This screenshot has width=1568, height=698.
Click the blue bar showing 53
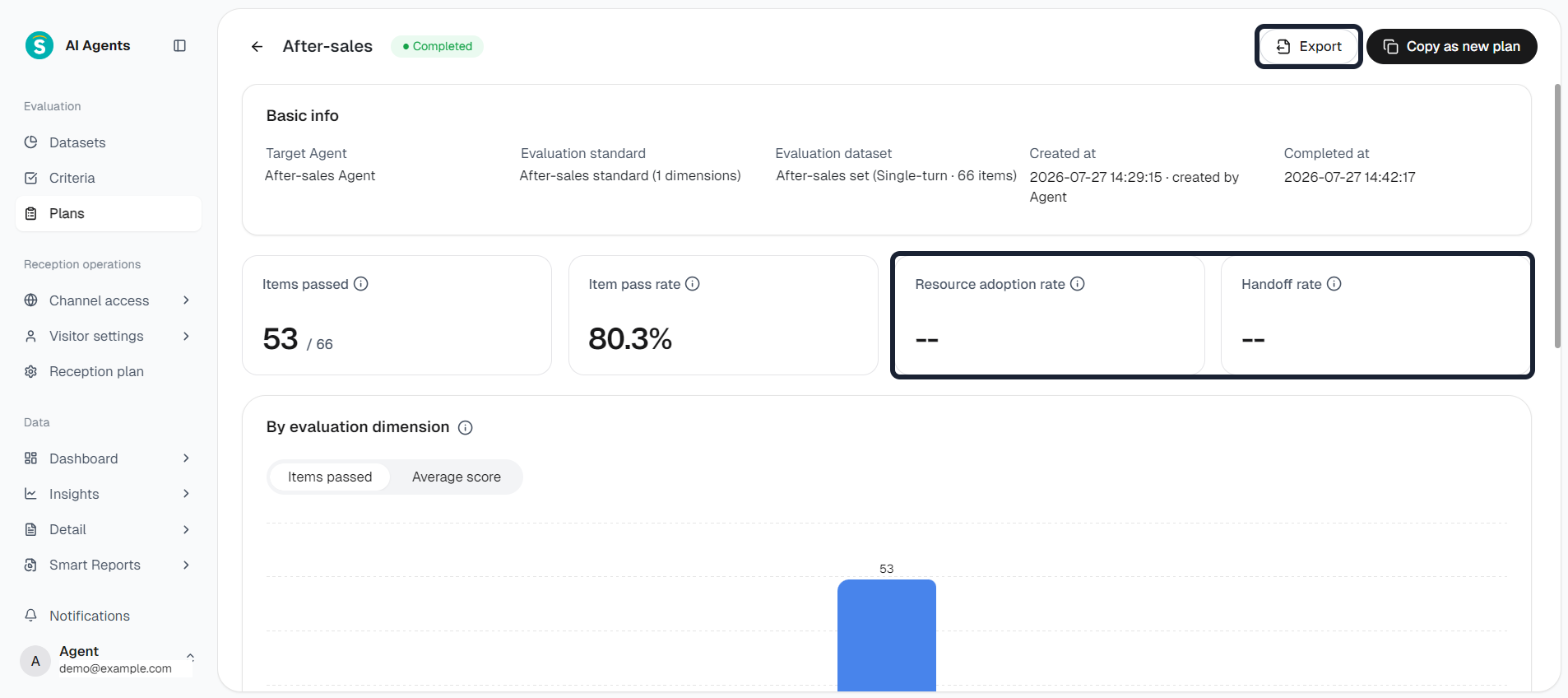click(x=886, y=635)
